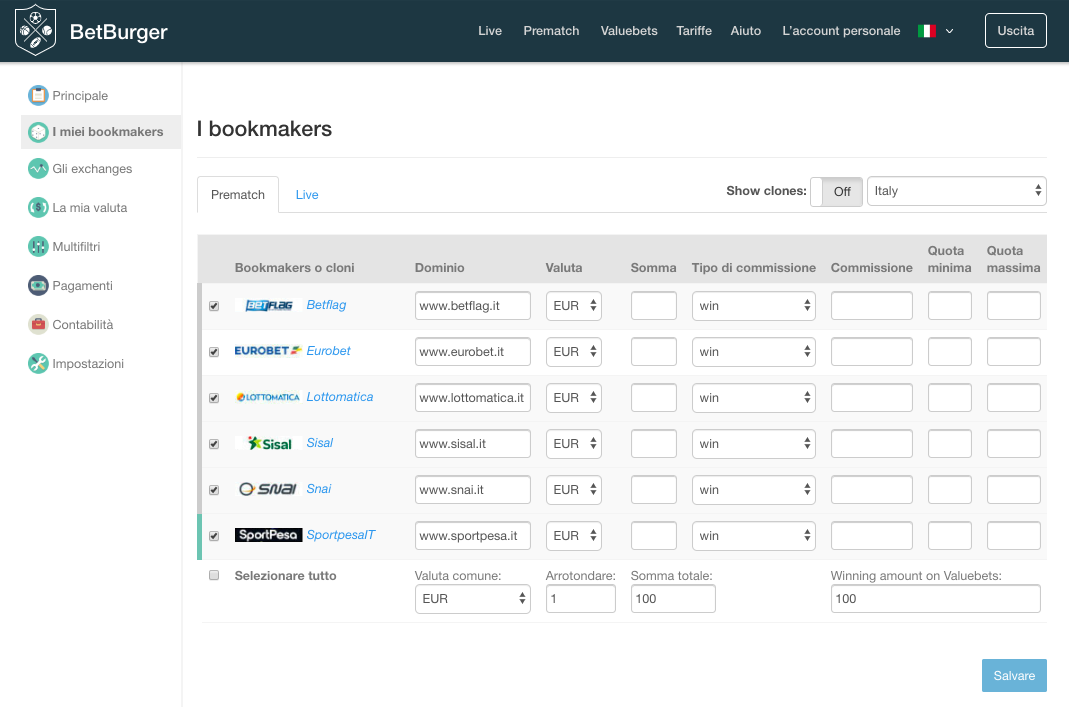Open the Lottomatica bookmaker link
This screenshot has height=707, width=1069.
click(x=340, y=397)
